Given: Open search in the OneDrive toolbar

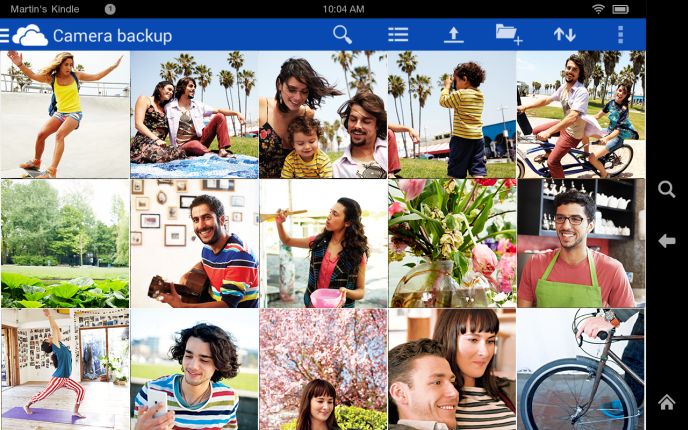Looking at the screenshot, I should 342,35.
